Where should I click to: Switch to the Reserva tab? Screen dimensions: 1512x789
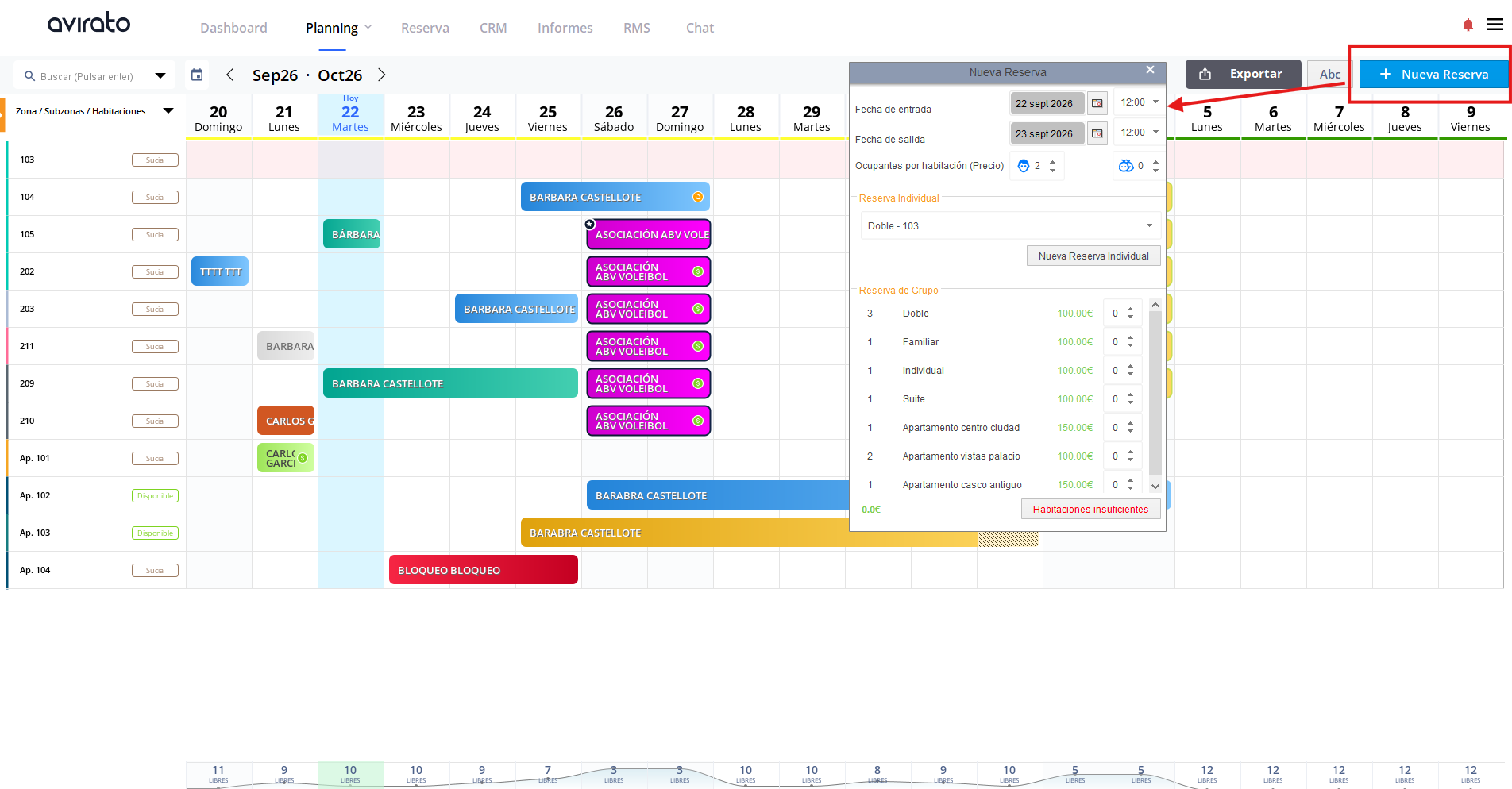tap(425, 28)
